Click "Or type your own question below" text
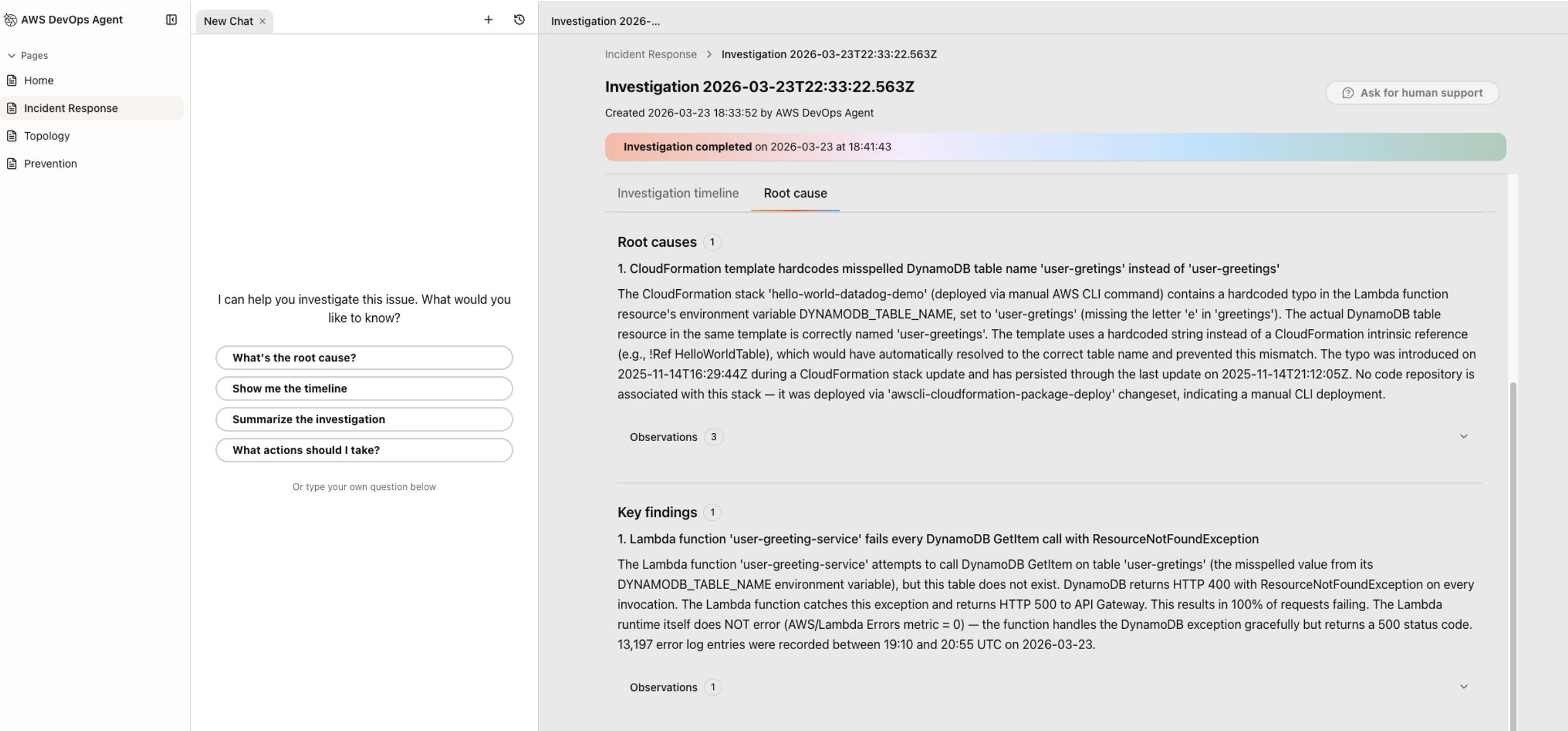 [364, 487]
